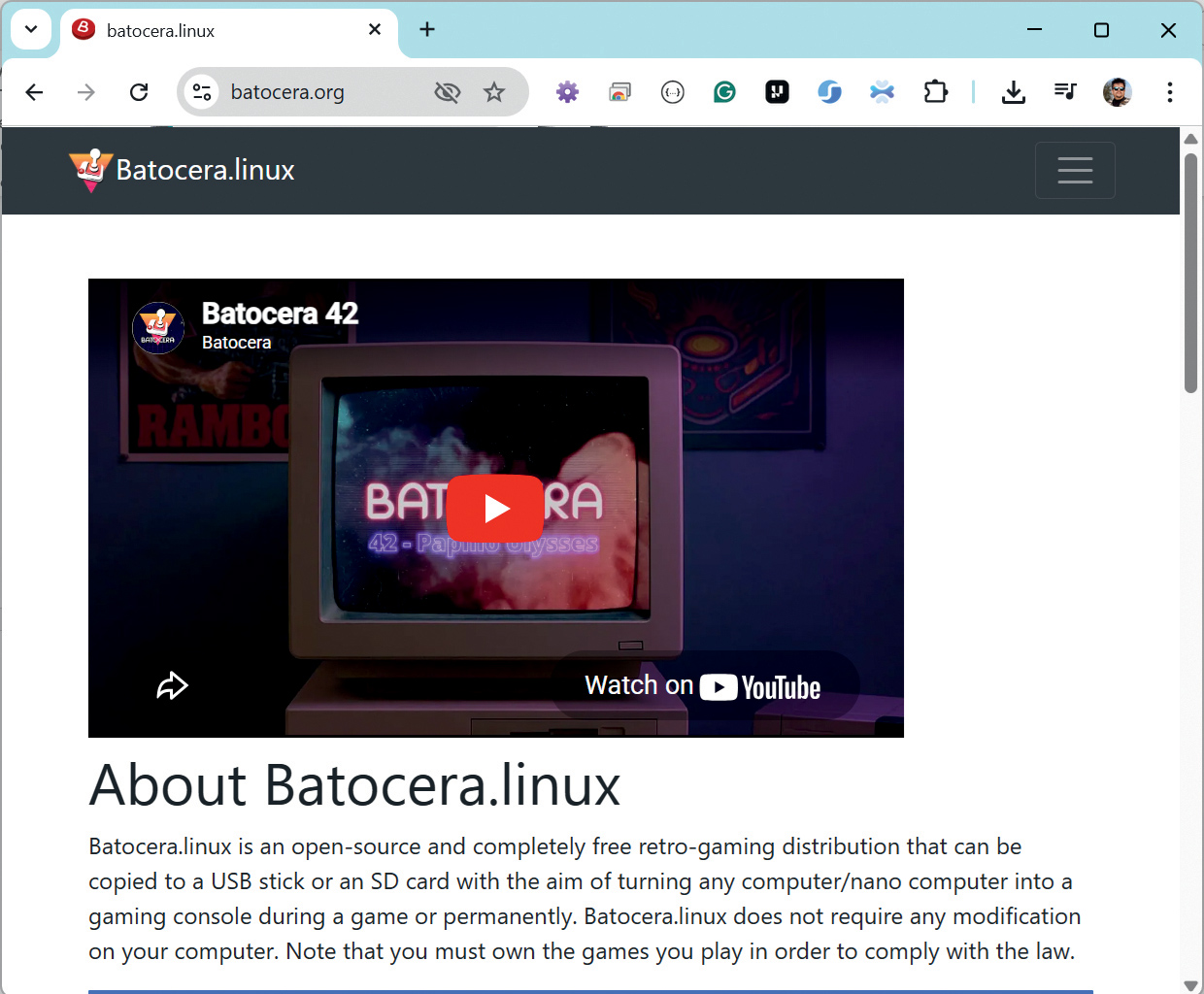1204x994 pixels.
Task: Open the picture window extension icon
Action: tap(620, 92)
